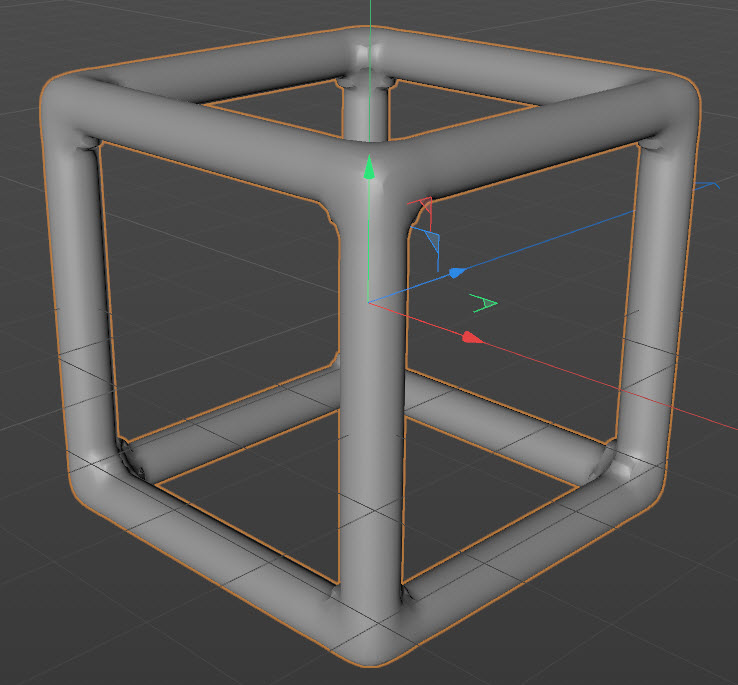Click the green Y-axis arrowhead of the move gizmo
Image resolution: width=738 pixels, height=685 pixels.
point(369,167)
